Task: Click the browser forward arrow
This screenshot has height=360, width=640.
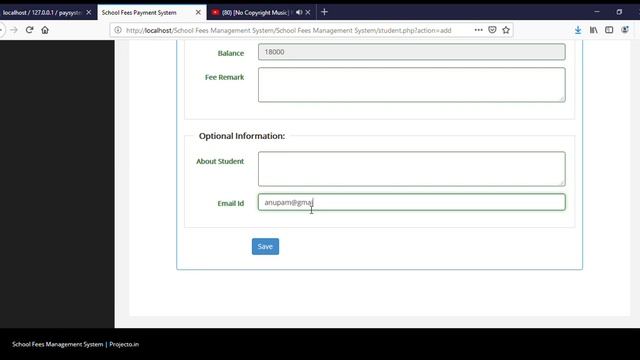Action: pos(14,30)
